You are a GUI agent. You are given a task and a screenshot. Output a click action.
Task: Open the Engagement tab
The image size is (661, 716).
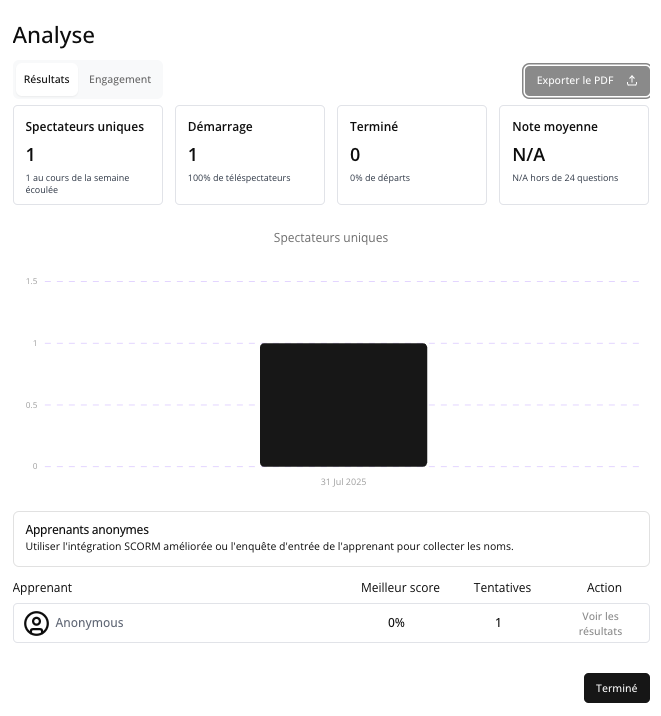click(x=120, y=80)
